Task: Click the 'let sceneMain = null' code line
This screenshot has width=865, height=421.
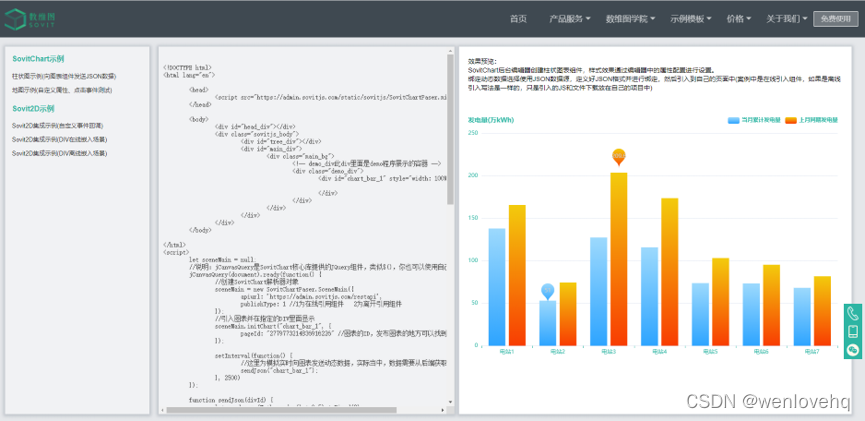Action: pyautogui.click(x=222, y=259)
